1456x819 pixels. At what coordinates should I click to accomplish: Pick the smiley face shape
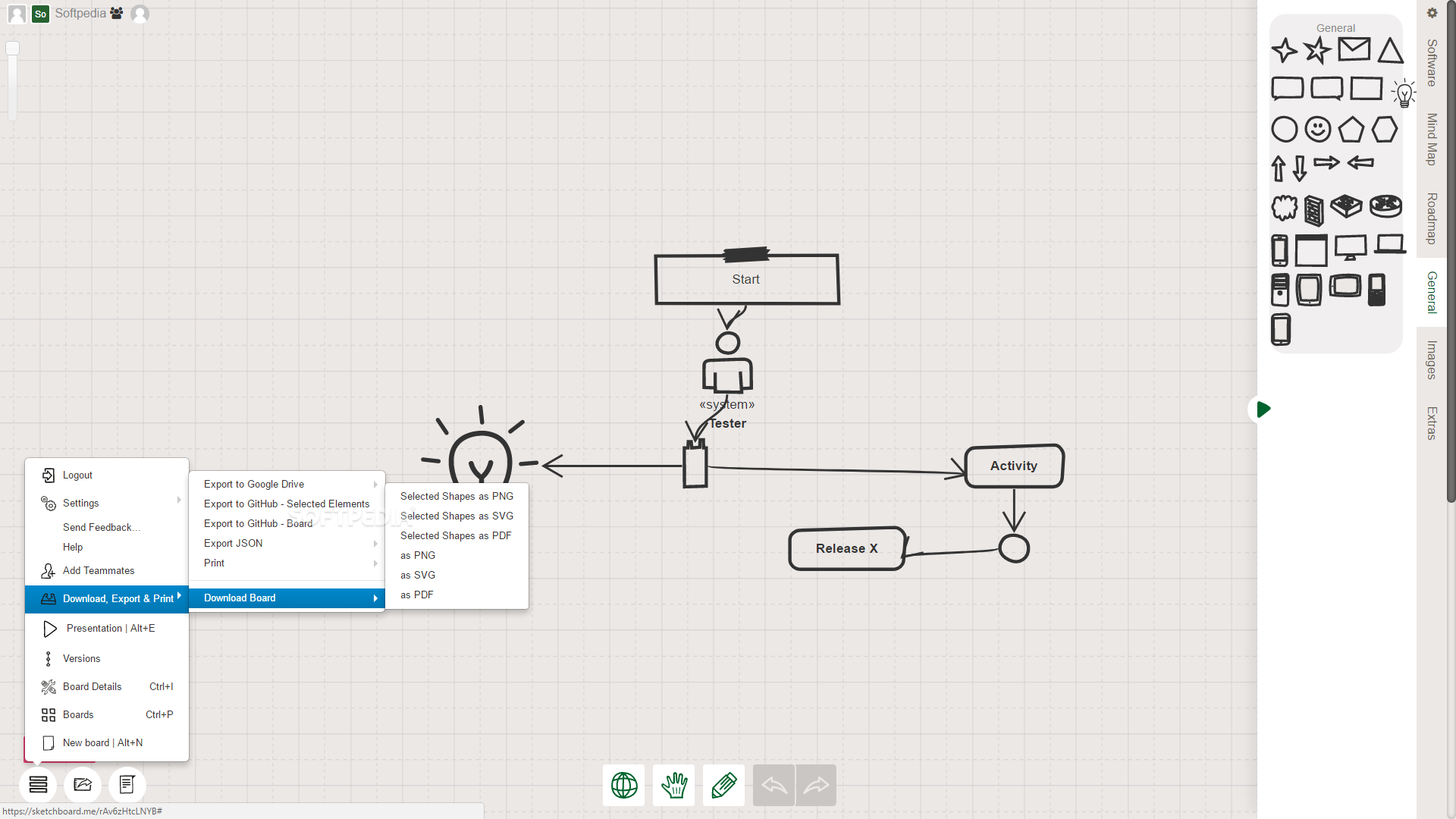click(x=1317, y=129)
